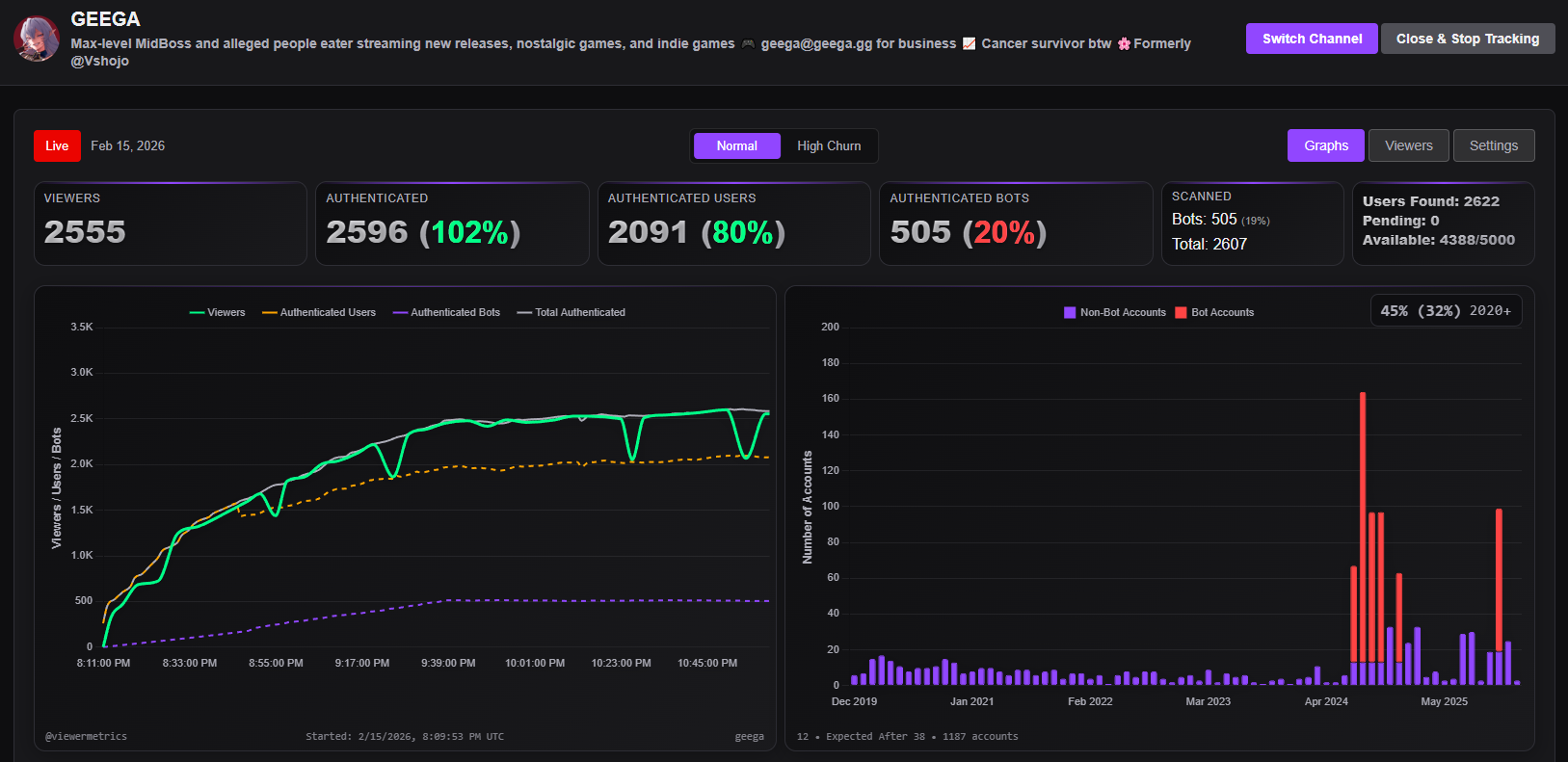Screen dimensions: 1568x762
Task: Toggle Total Authenticated legend entry
Action: 571,312
